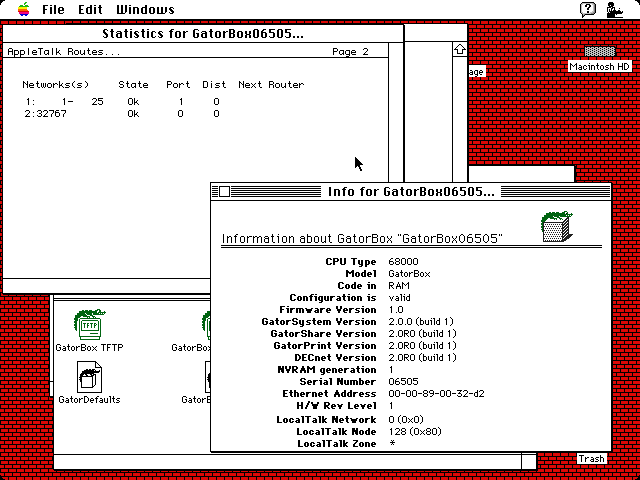Click the Macintosh HD label
The width and height of the screenshot is (640, 480).
click(600, 67)
